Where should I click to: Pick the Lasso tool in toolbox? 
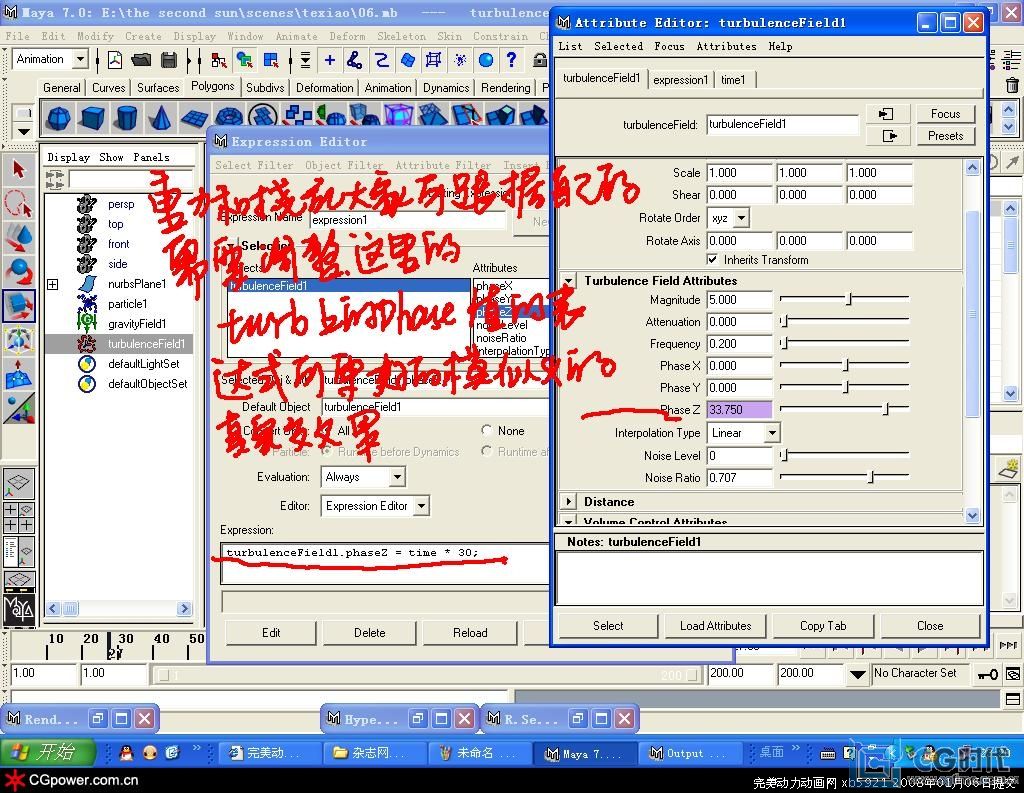tap(18, 204)
